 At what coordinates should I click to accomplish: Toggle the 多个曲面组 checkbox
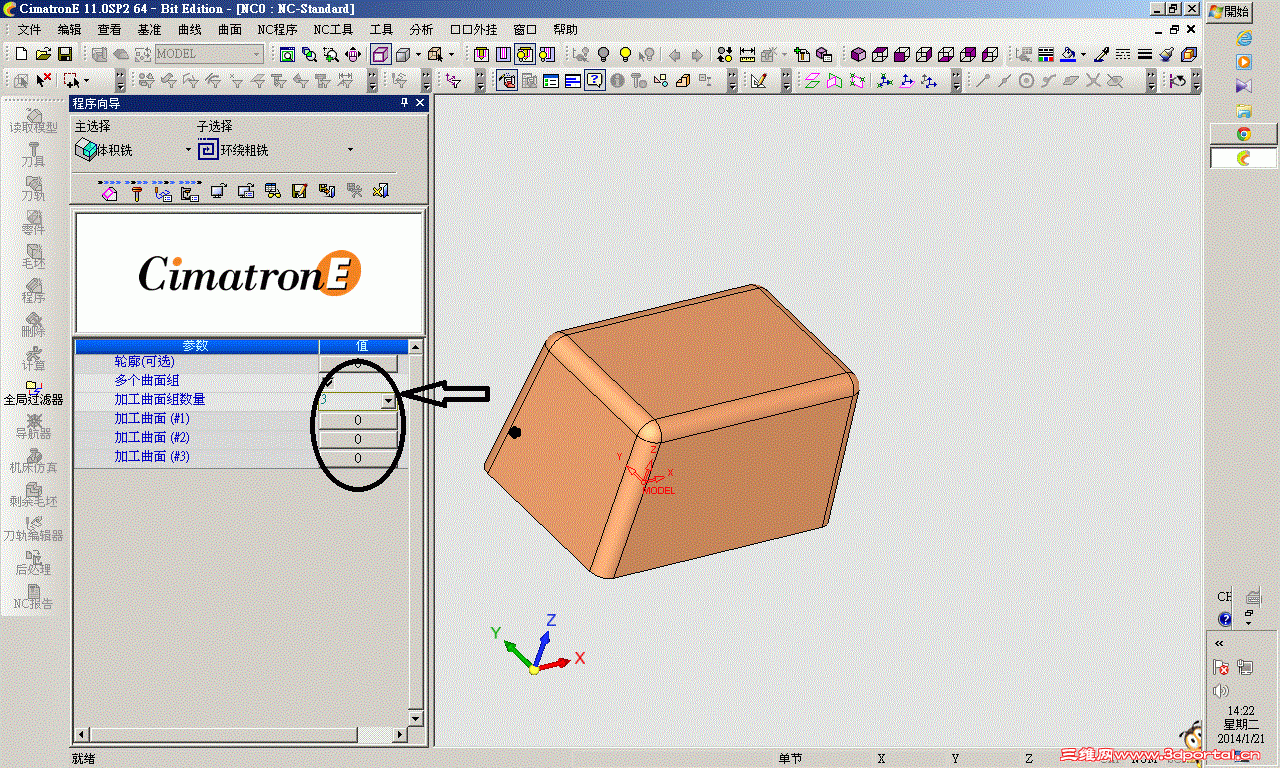click(x=328, y=382)
